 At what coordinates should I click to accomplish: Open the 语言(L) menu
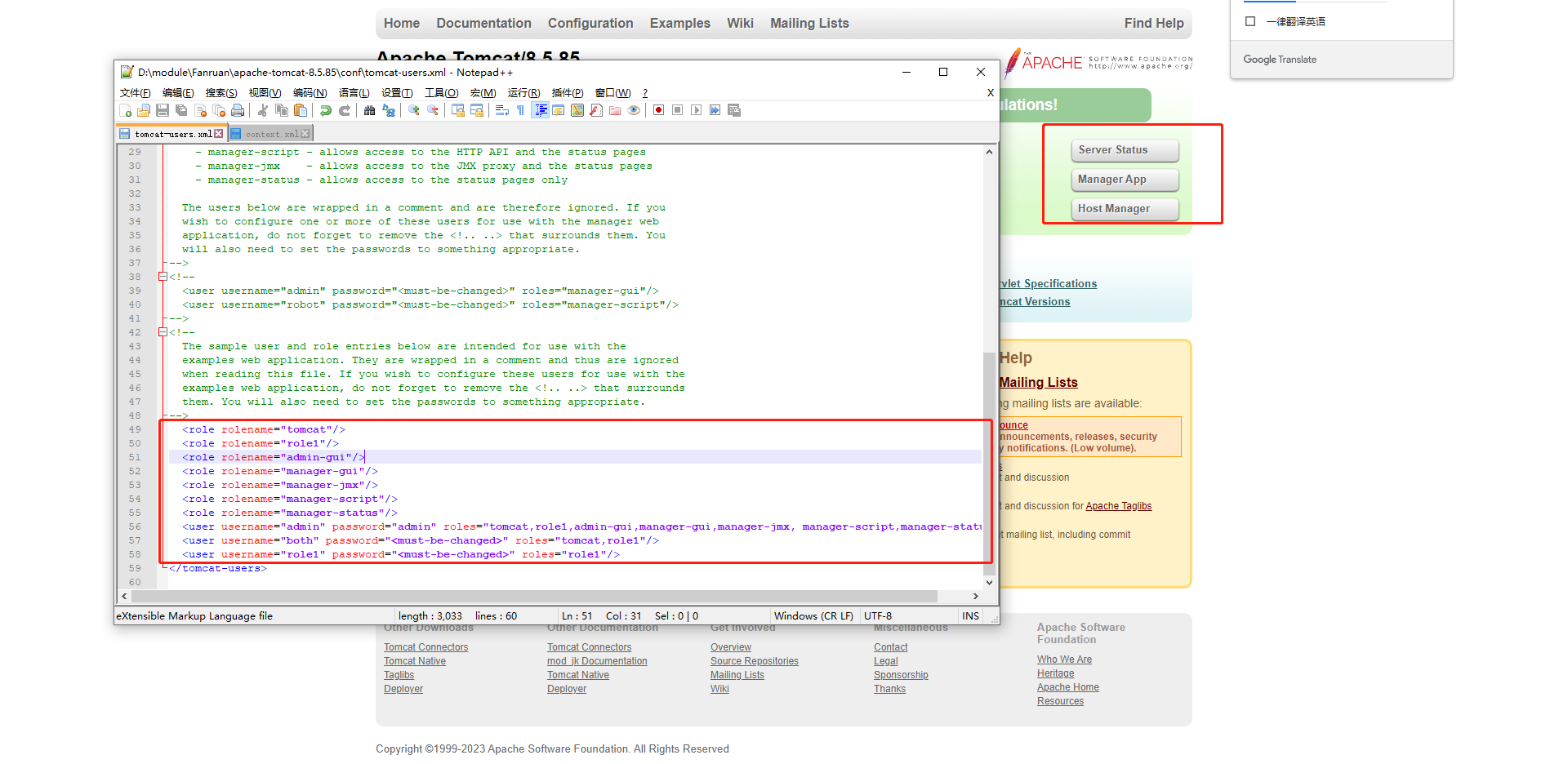tap(354, 93)
